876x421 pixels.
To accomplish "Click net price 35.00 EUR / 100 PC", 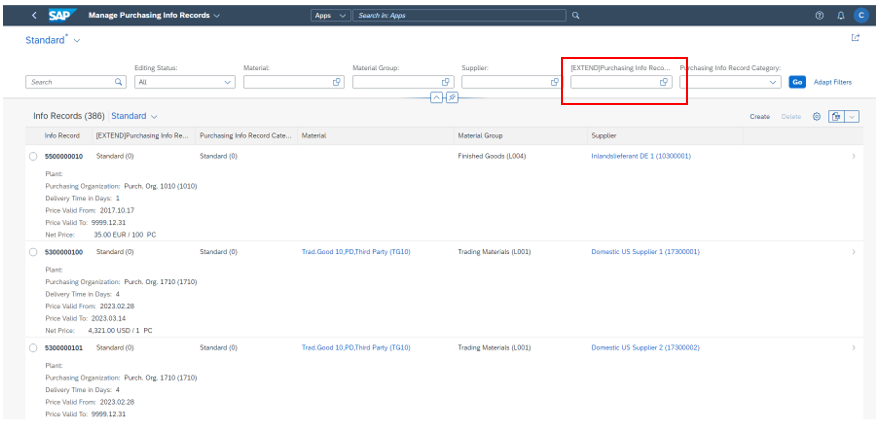I will (125, 235).
